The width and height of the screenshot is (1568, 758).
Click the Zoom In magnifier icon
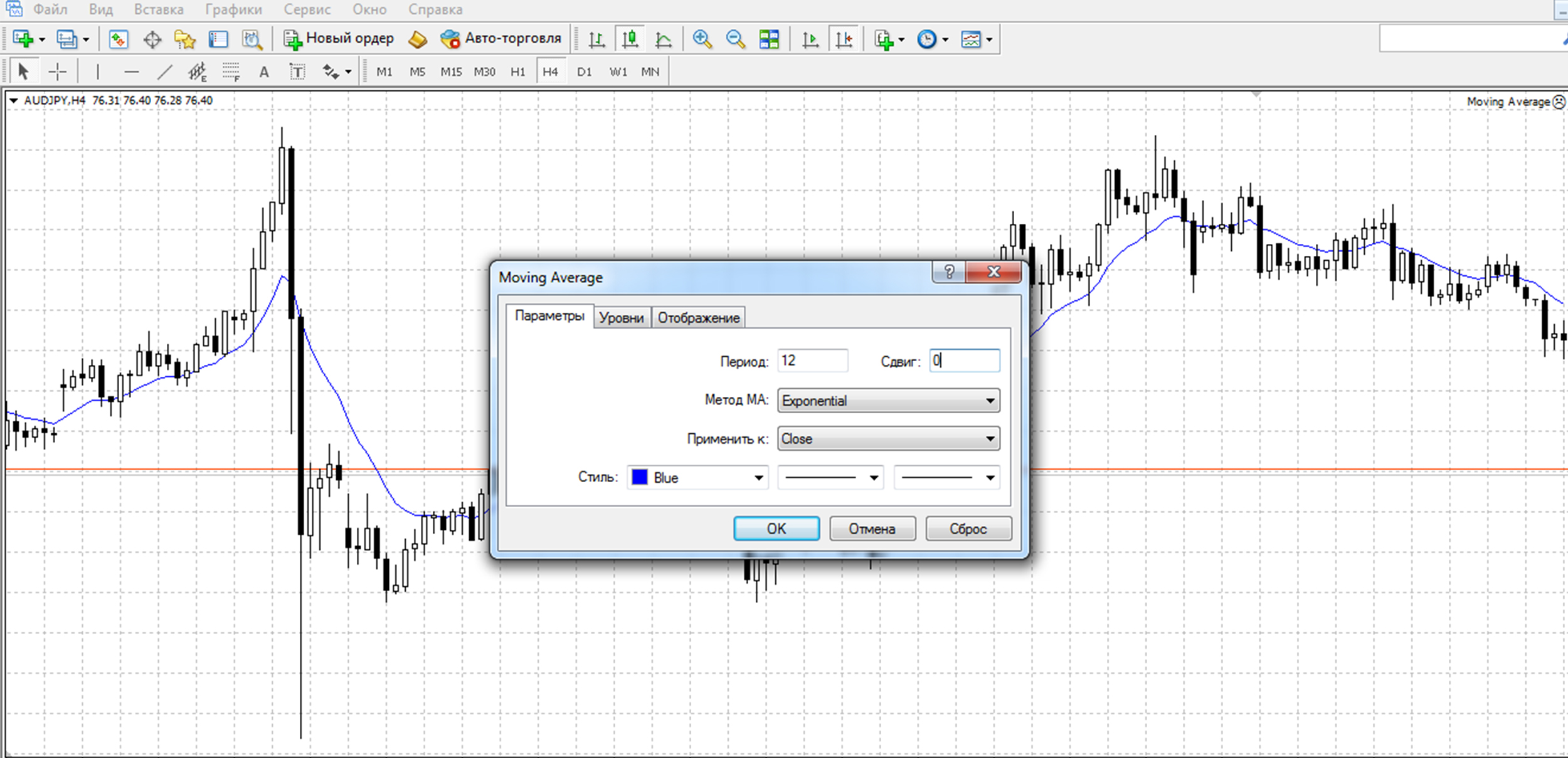click(x=702, y=39)
